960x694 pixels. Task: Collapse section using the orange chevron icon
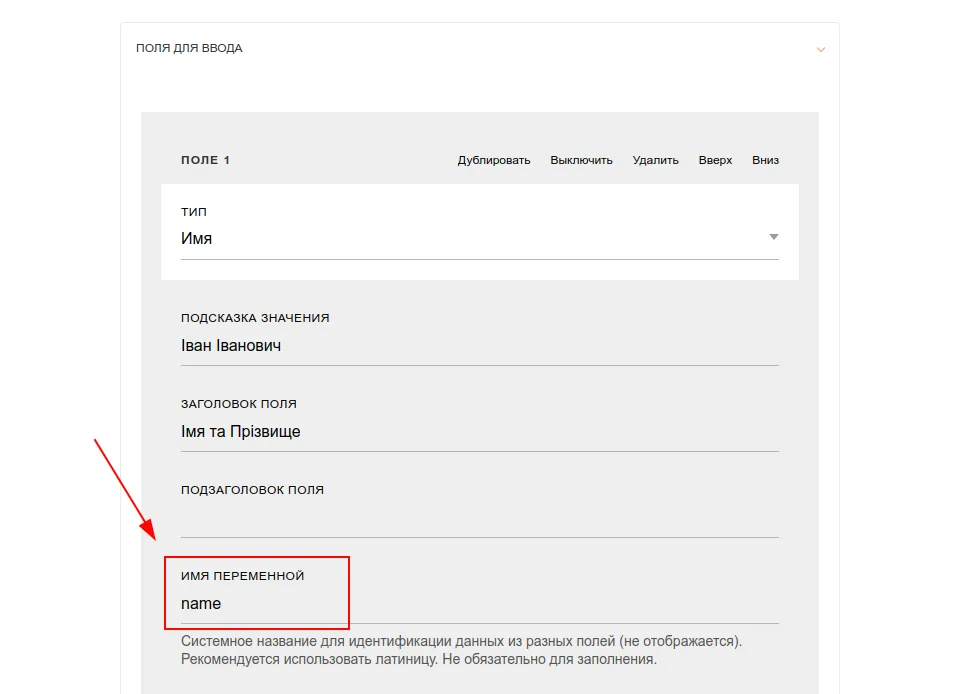820,49
